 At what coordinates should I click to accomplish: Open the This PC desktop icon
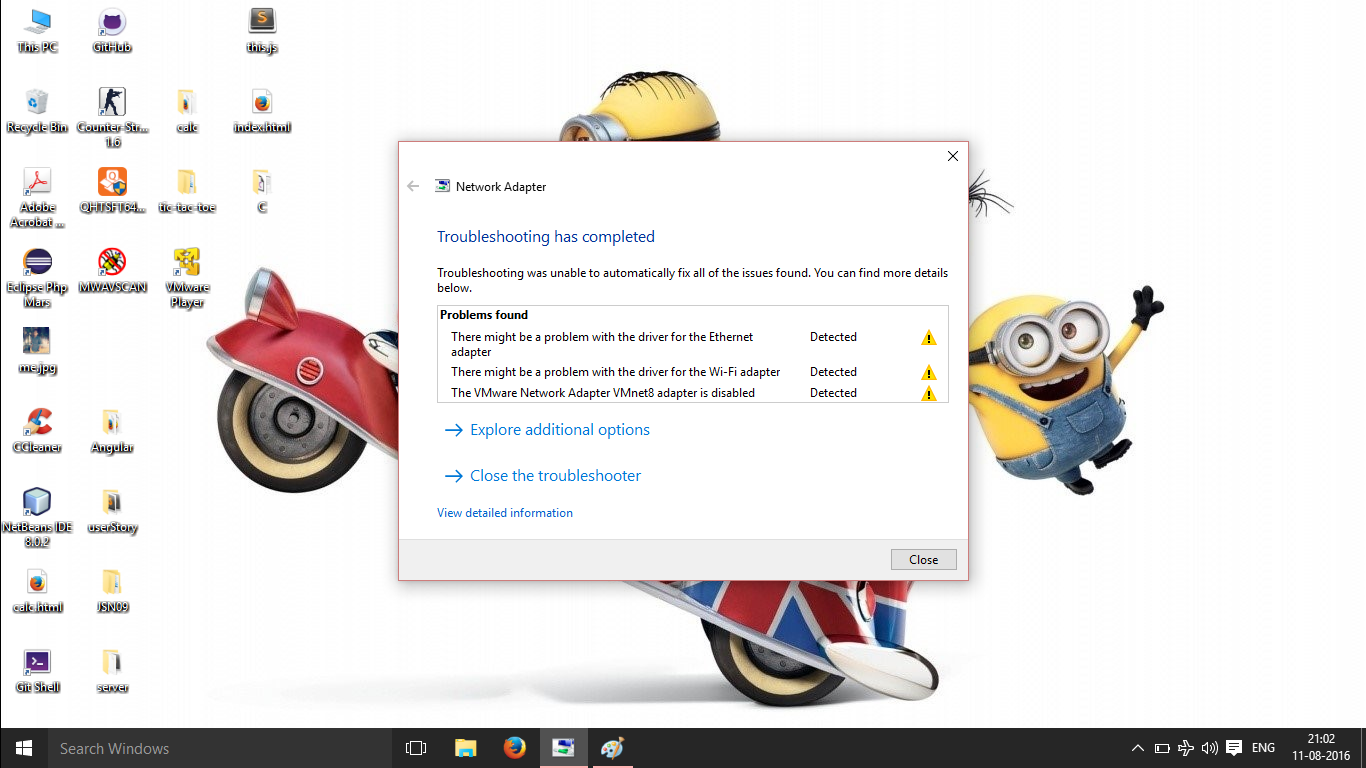coord(37,31)
